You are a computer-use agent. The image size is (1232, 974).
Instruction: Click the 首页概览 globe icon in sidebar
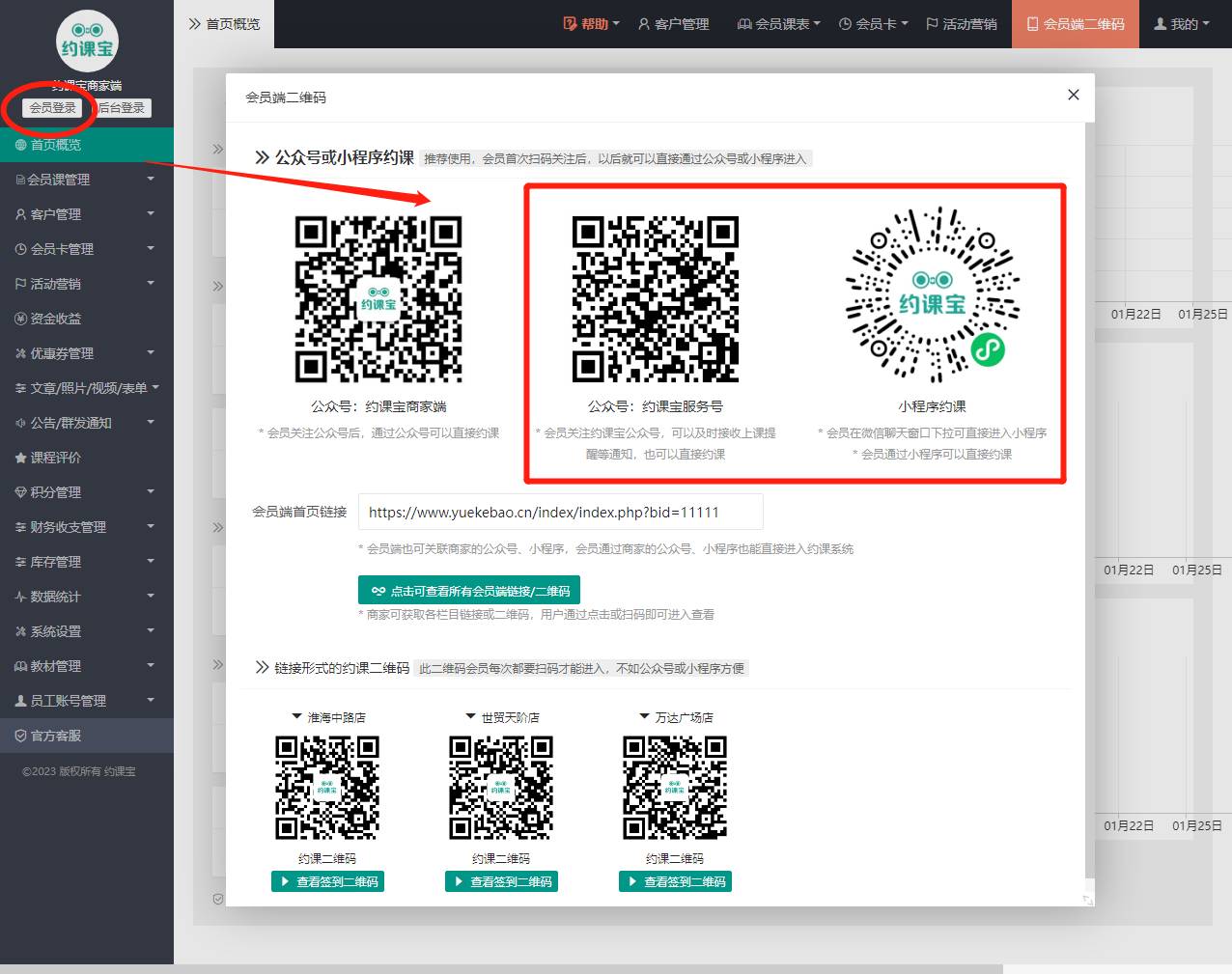pyautogui.click(x=20, y=145)
